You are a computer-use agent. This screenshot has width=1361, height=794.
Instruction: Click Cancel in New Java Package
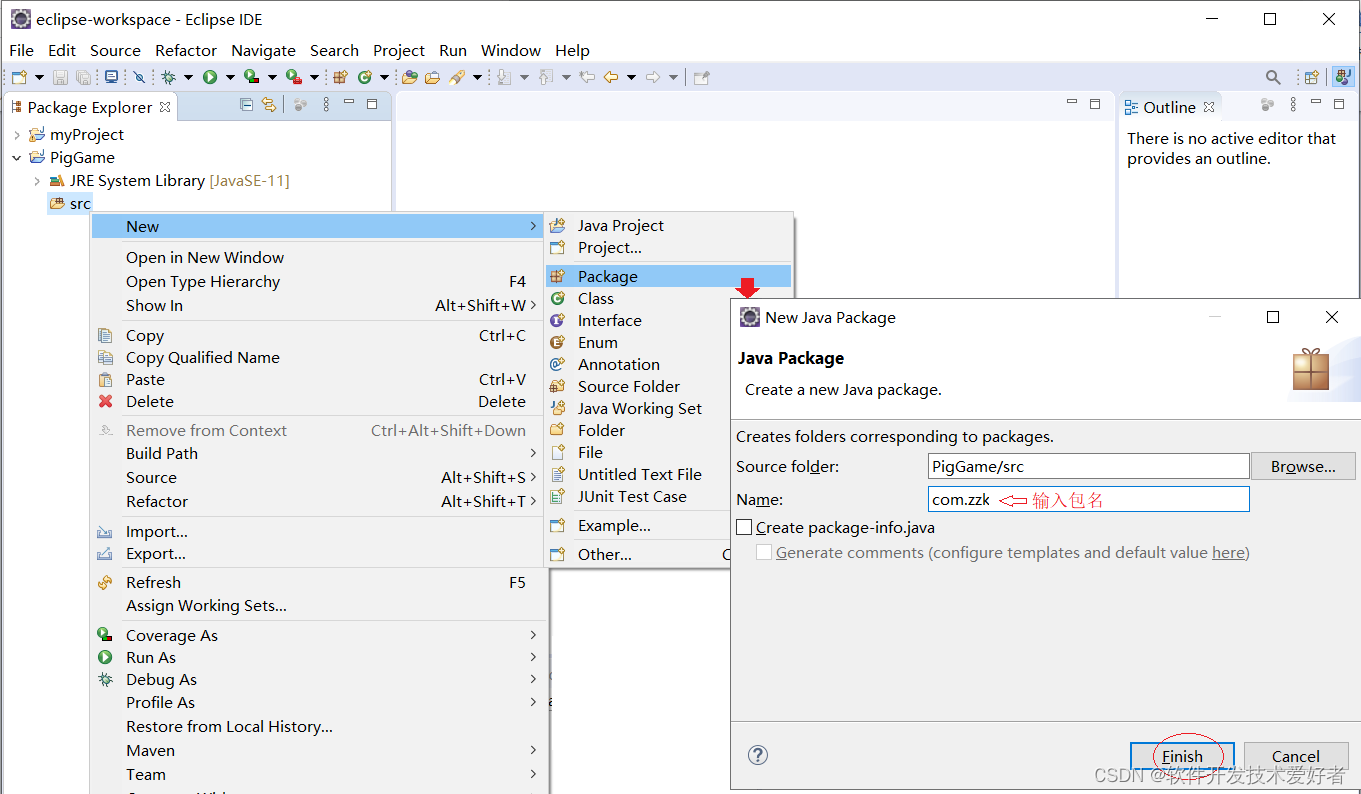(x=1296, y=756)
